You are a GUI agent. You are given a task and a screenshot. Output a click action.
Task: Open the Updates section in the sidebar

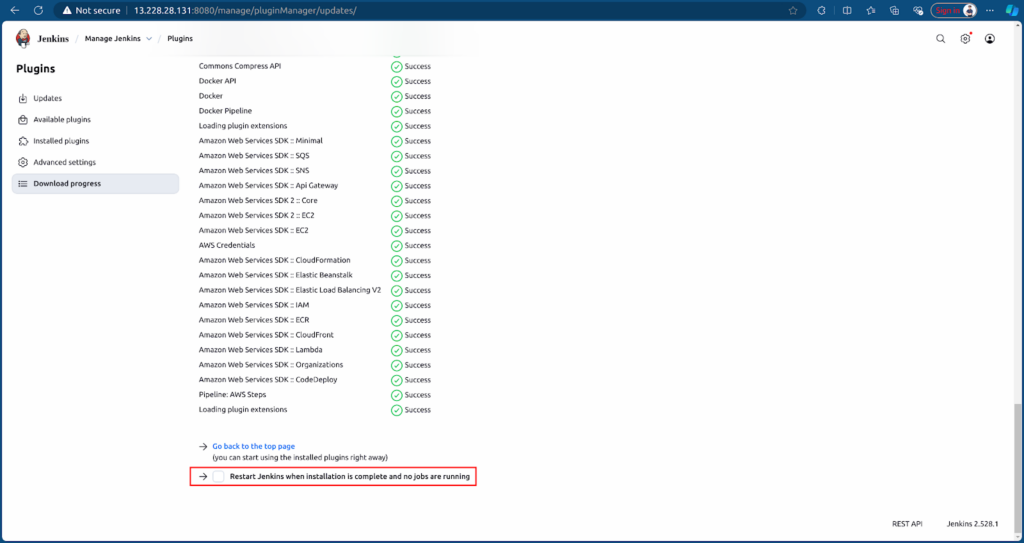click(47, 98)
